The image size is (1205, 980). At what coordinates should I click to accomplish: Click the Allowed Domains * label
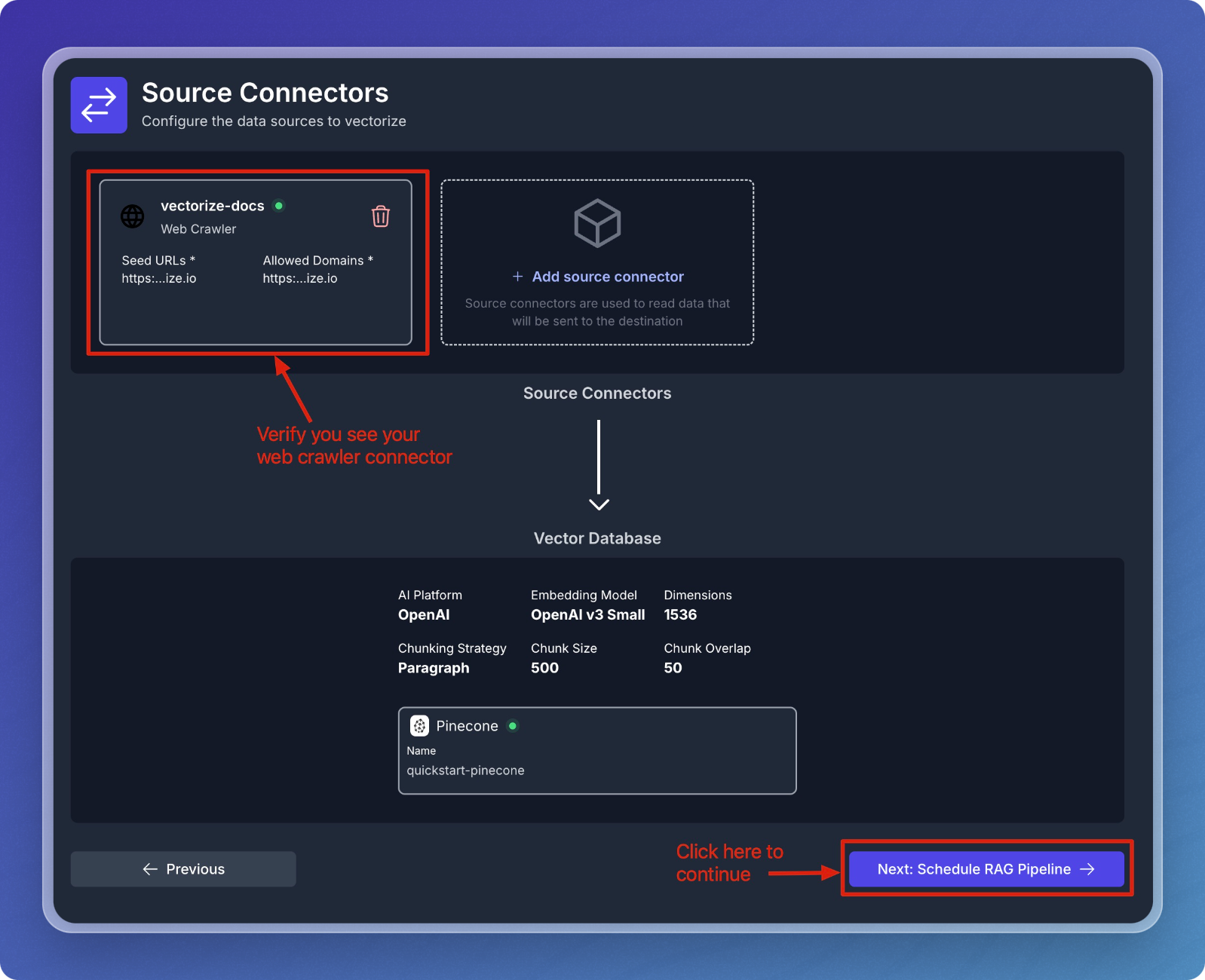318,260
